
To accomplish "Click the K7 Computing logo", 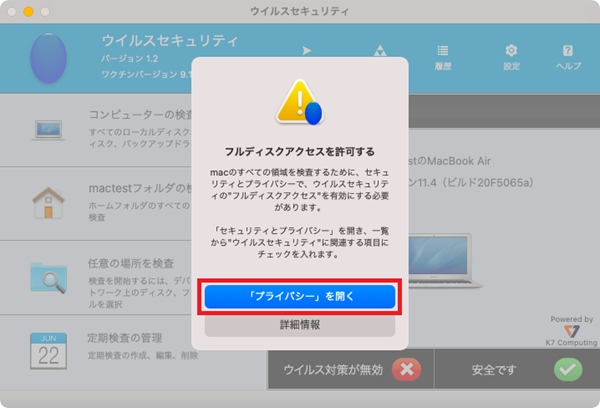I will coord(571,331).
